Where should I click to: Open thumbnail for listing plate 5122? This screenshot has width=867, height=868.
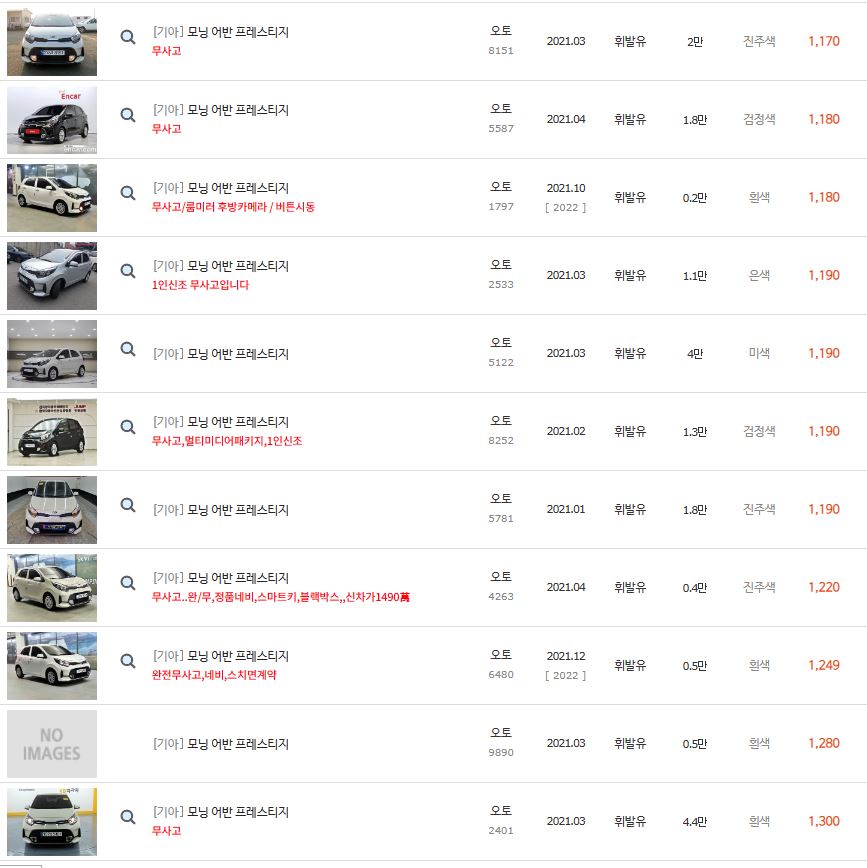[52, 354]
